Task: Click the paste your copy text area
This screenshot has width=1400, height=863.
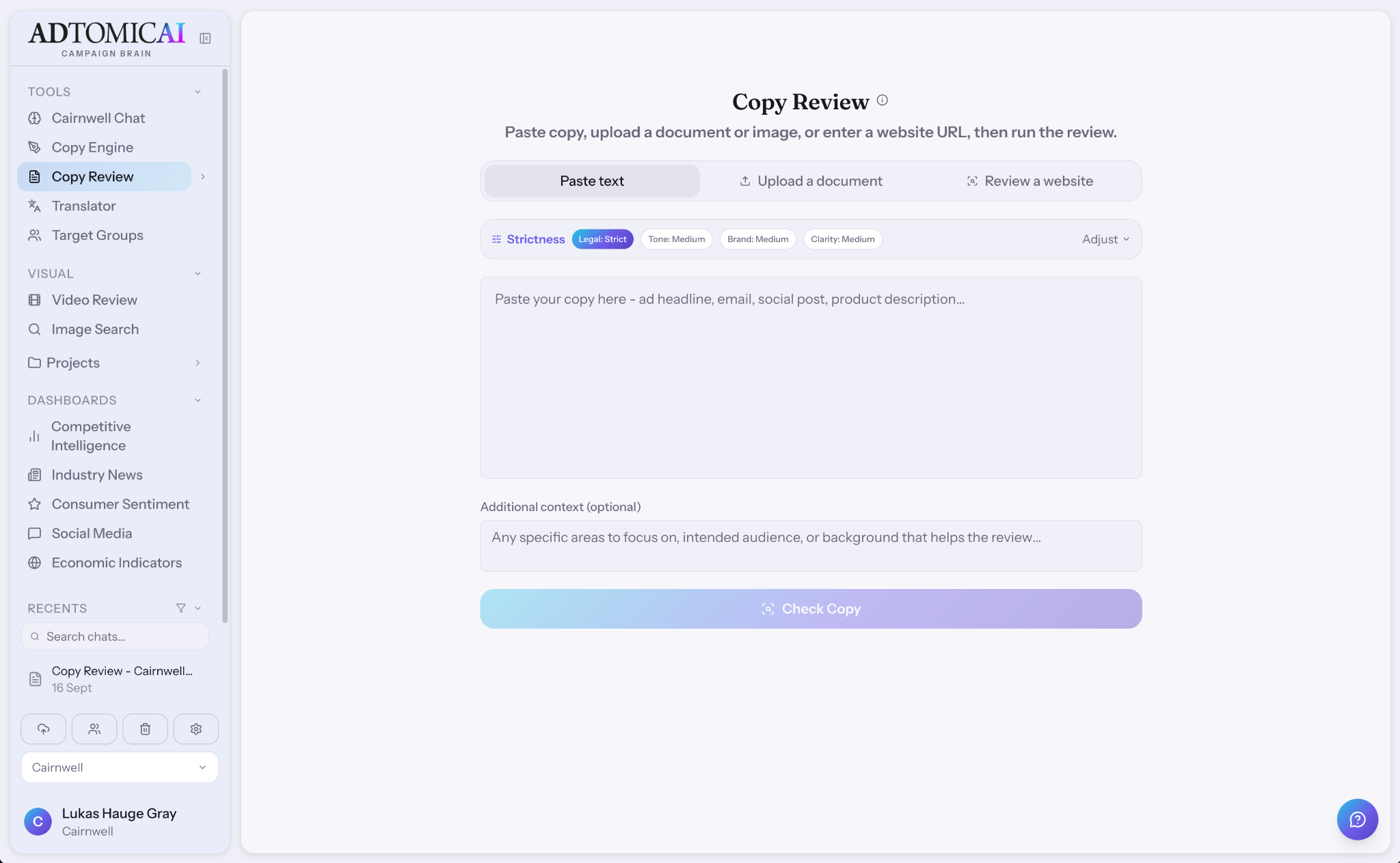Action: pos(811,378)
